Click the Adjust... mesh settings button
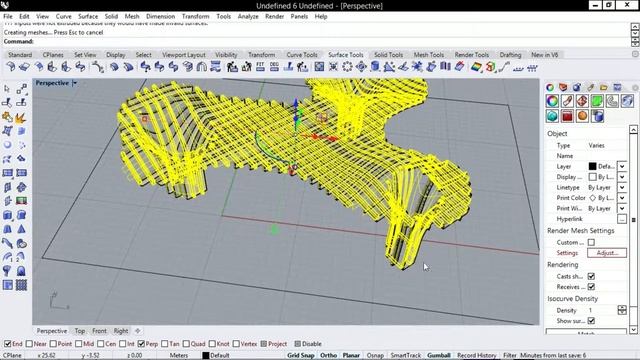This screenshot has width=640, height=360. [607, 253]
